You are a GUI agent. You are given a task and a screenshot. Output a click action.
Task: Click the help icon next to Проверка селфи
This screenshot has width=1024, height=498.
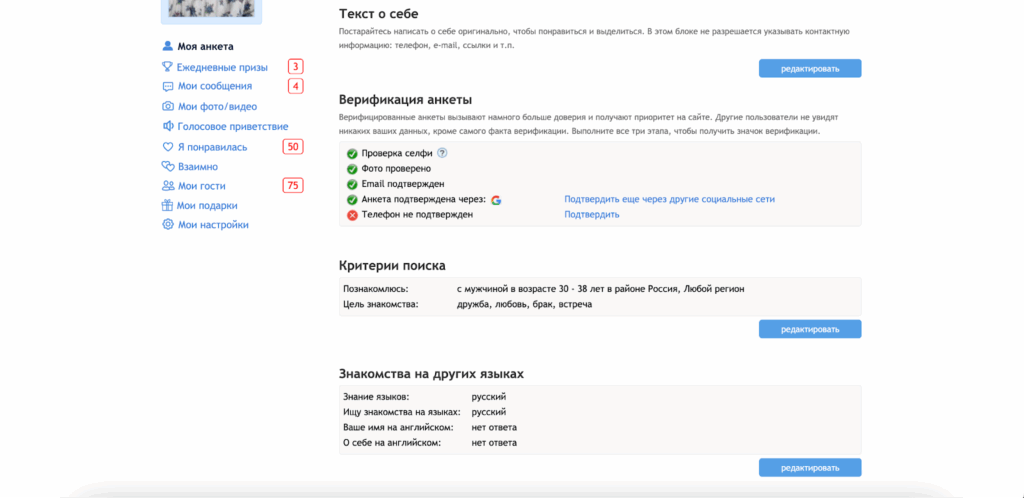442,153
